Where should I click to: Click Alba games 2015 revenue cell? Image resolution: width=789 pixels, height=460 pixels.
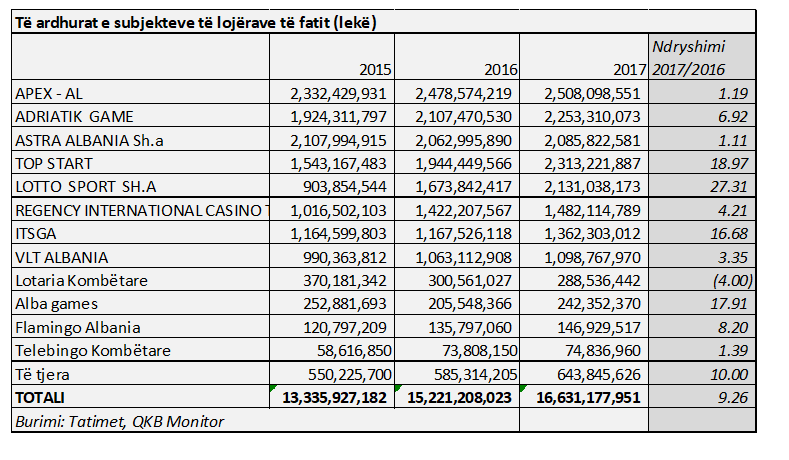click(x=332, y=304)
